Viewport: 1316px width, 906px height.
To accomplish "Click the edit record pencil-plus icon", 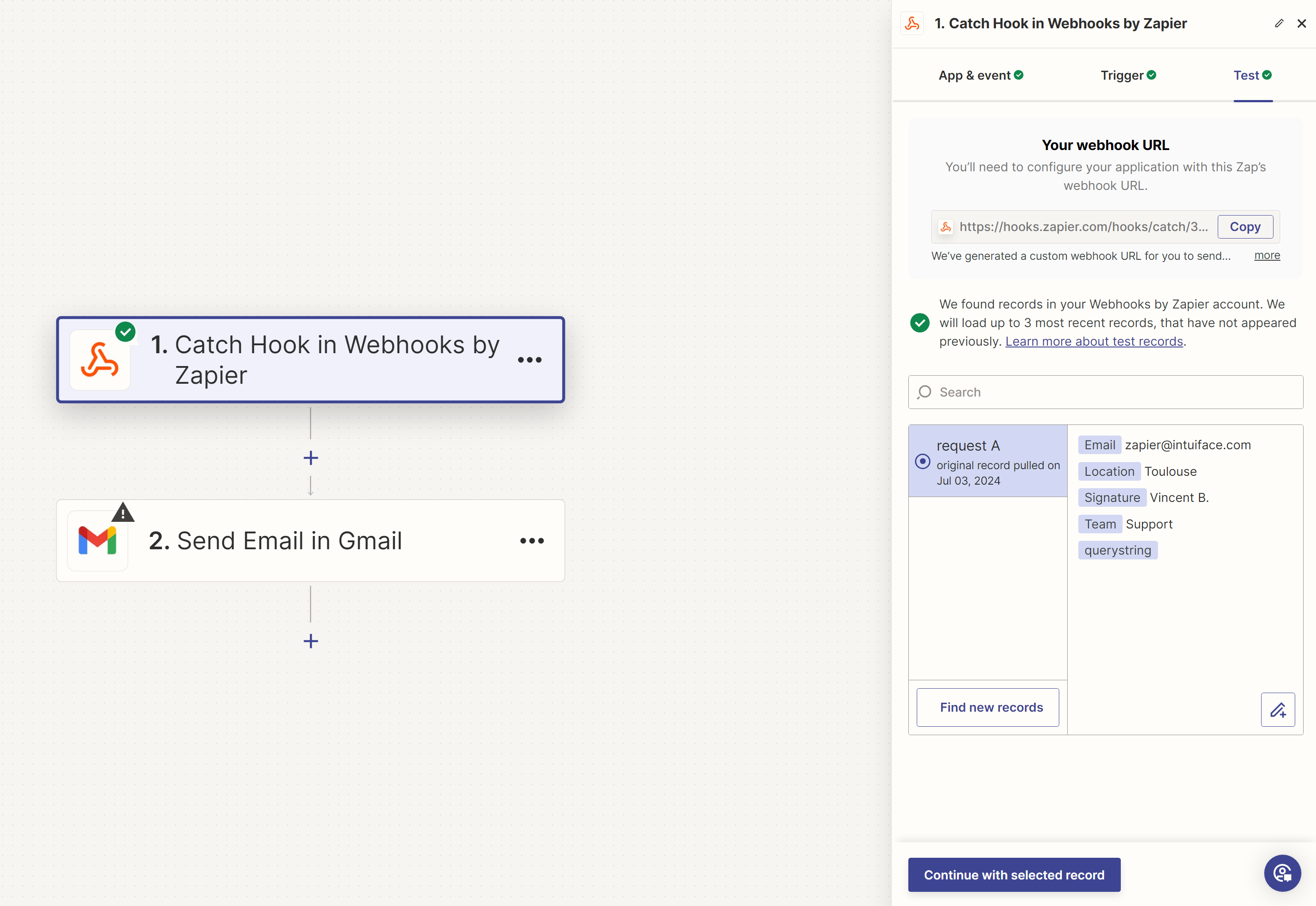I will tap(1278, 710).
